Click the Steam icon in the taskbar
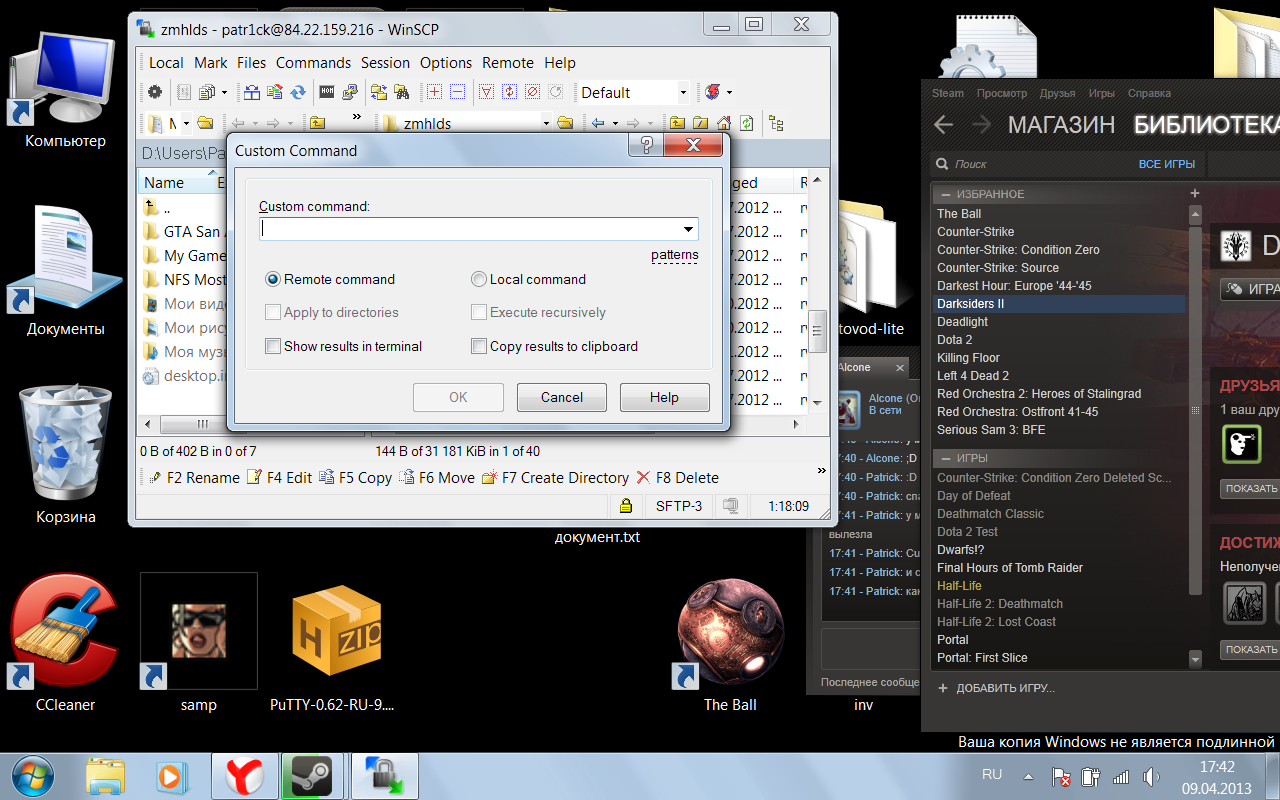Screen dimensions: 1280x800 coord(313,776)
